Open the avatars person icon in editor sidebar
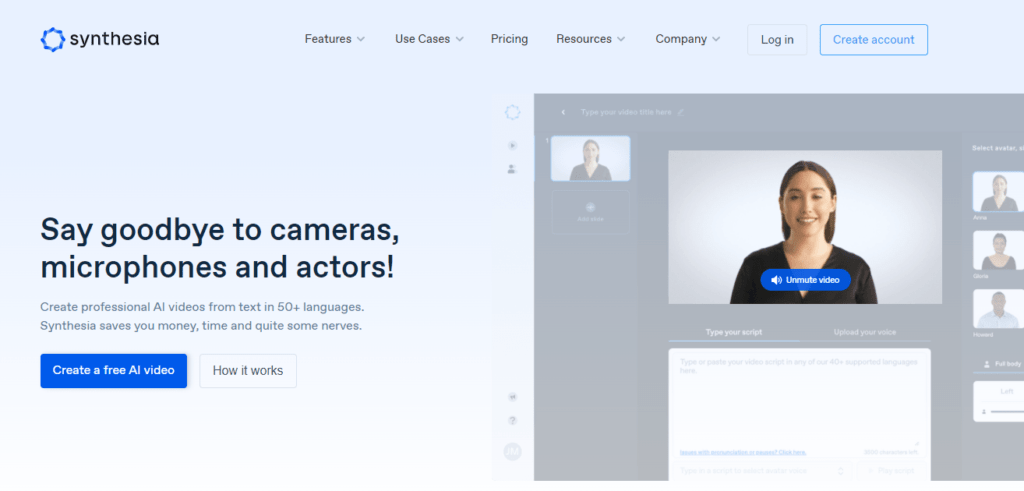1024x491 pixels. [x=513, y=169]
